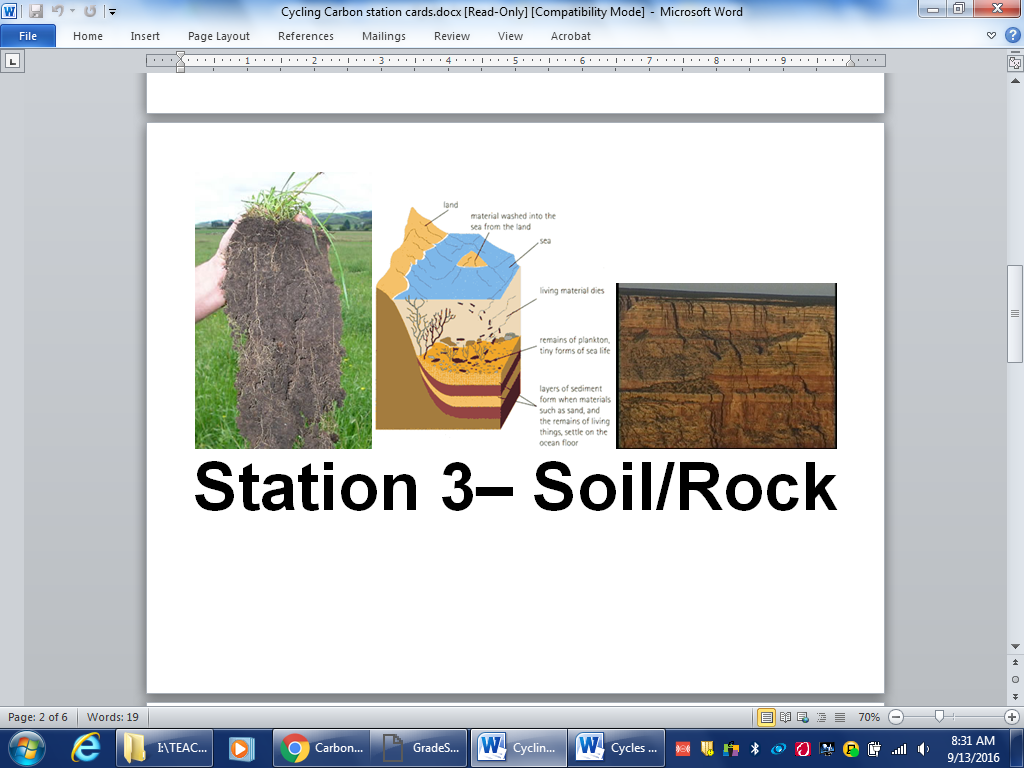This screenshot has height=768, width=1024.
Task: Open the Mailings tab
Action: [x=384, y=36]
